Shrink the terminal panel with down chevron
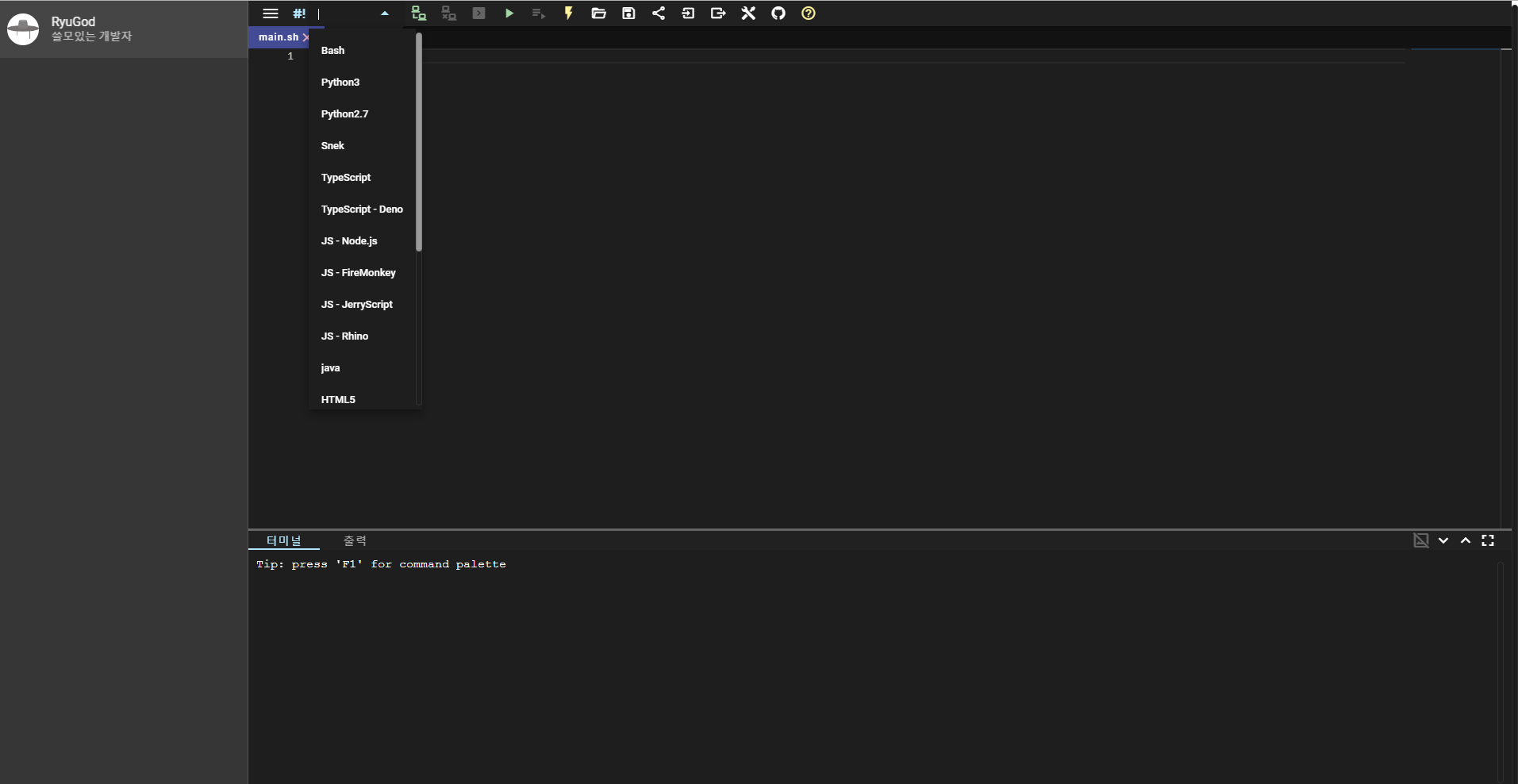The width and height of the screenshot is (1518, 784). 1443,540
